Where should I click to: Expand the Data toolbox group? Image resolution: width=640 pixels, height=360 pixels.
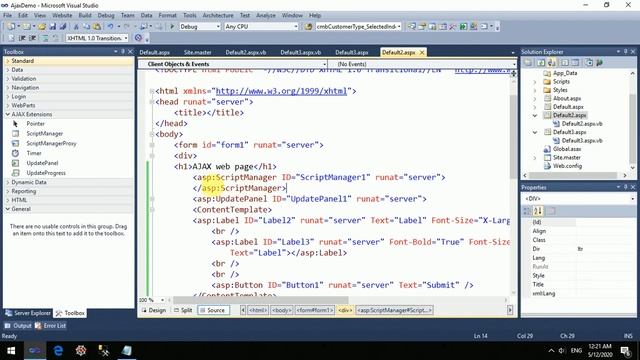[8, 70]
